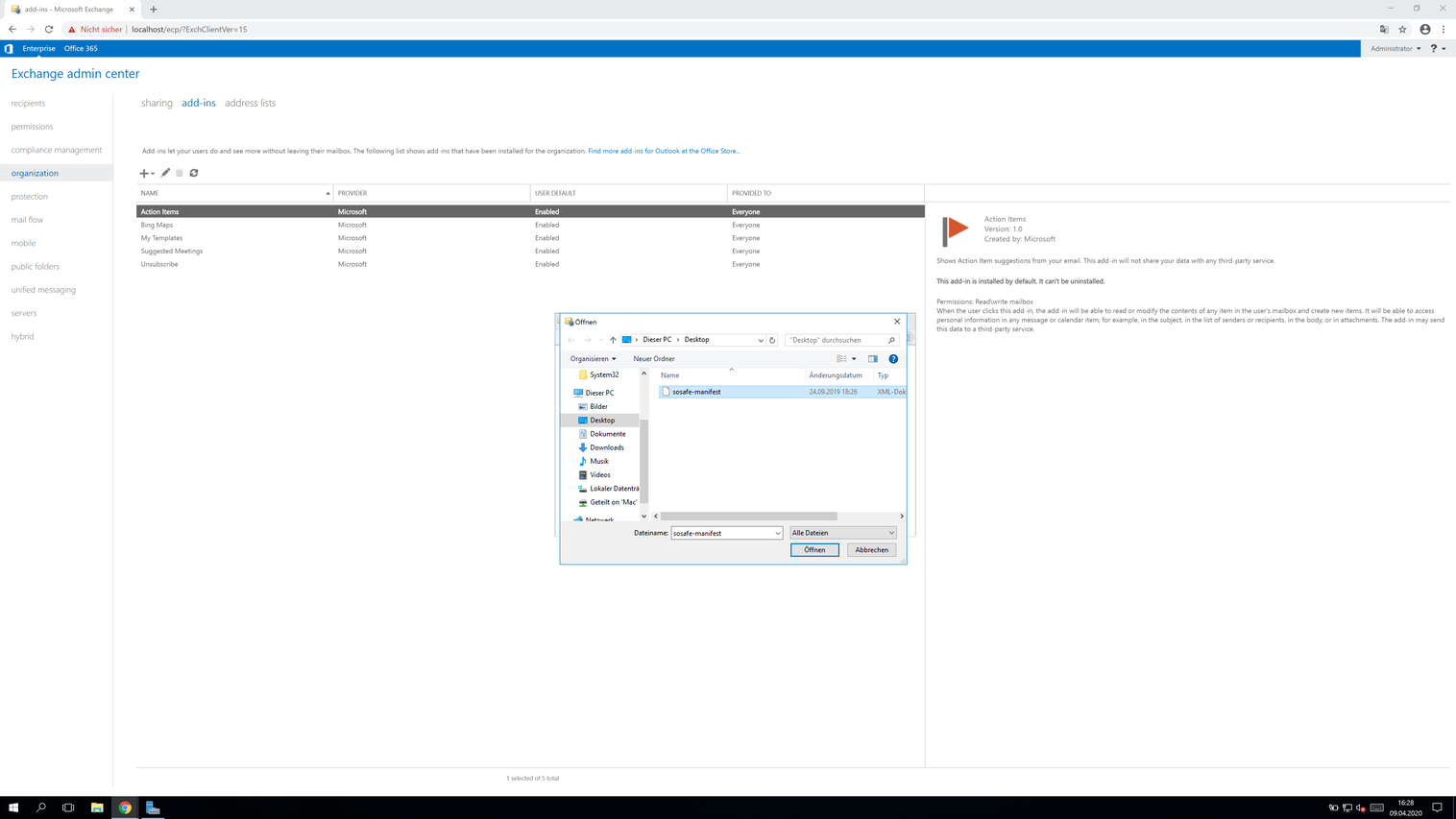
Task: Expand the Administrator account menu
Action: pyautogui.click(x=1395, y=48)
